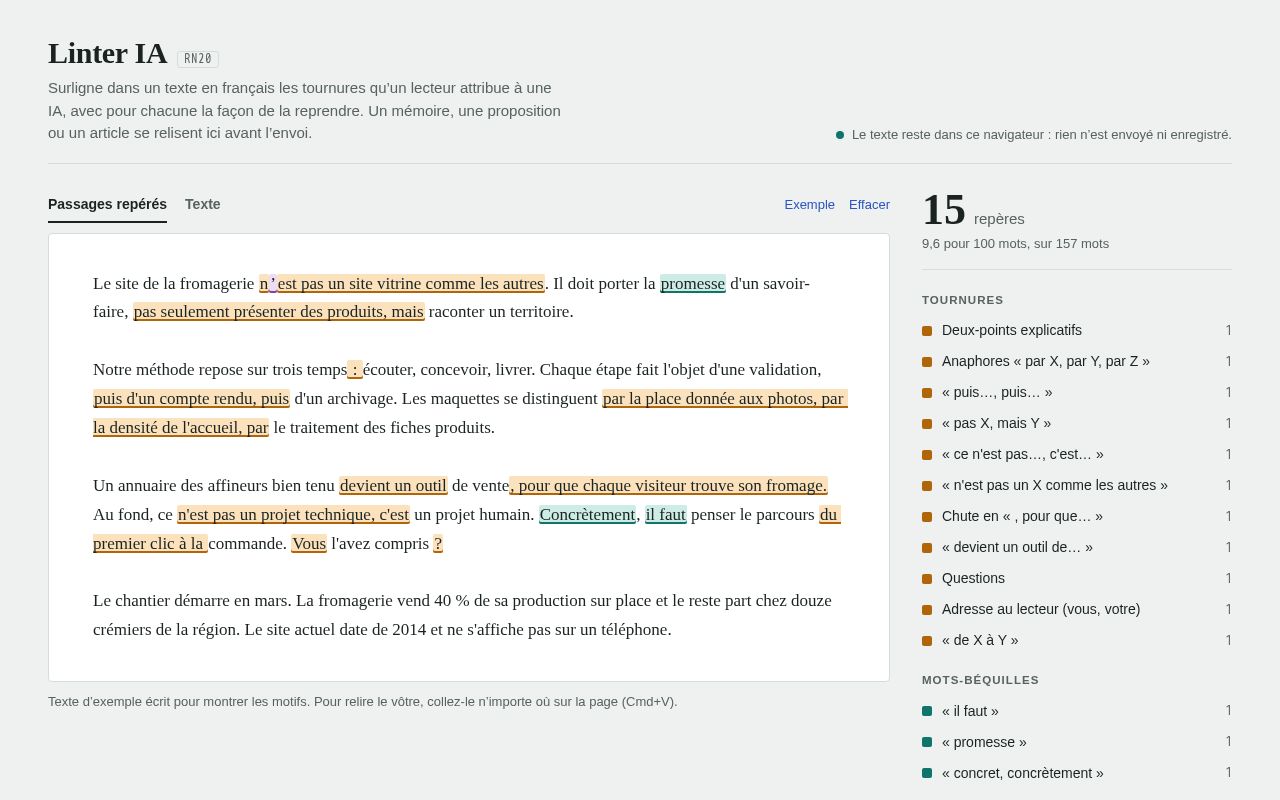This screenshot has width=1280, height=800.
Task: Select the « promesse » filler-word entry
Action: 1077,743
